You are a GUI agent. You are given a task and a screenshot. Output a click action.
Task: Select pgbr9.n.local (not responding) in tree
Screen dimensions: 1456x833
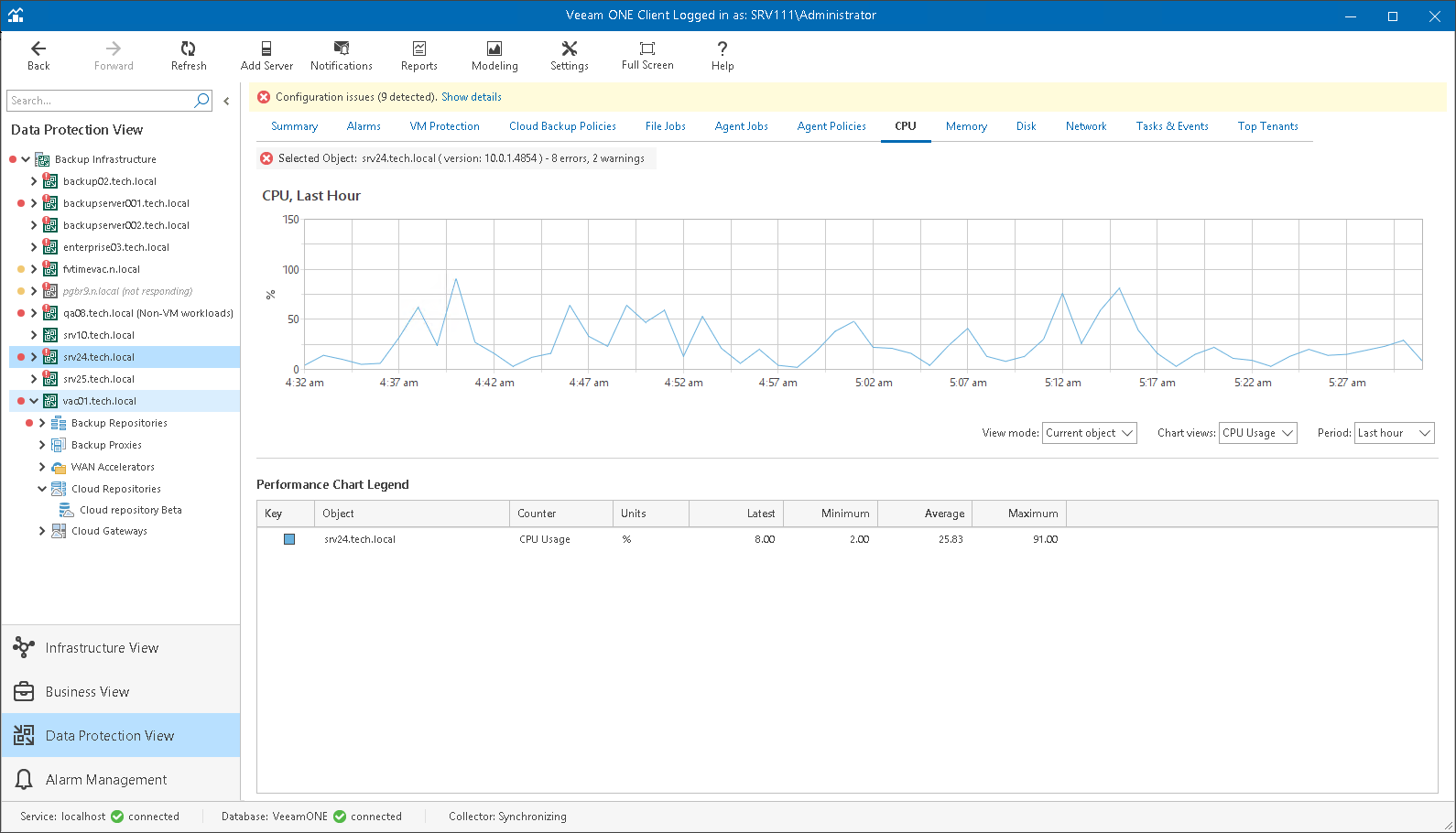[128, 291]
